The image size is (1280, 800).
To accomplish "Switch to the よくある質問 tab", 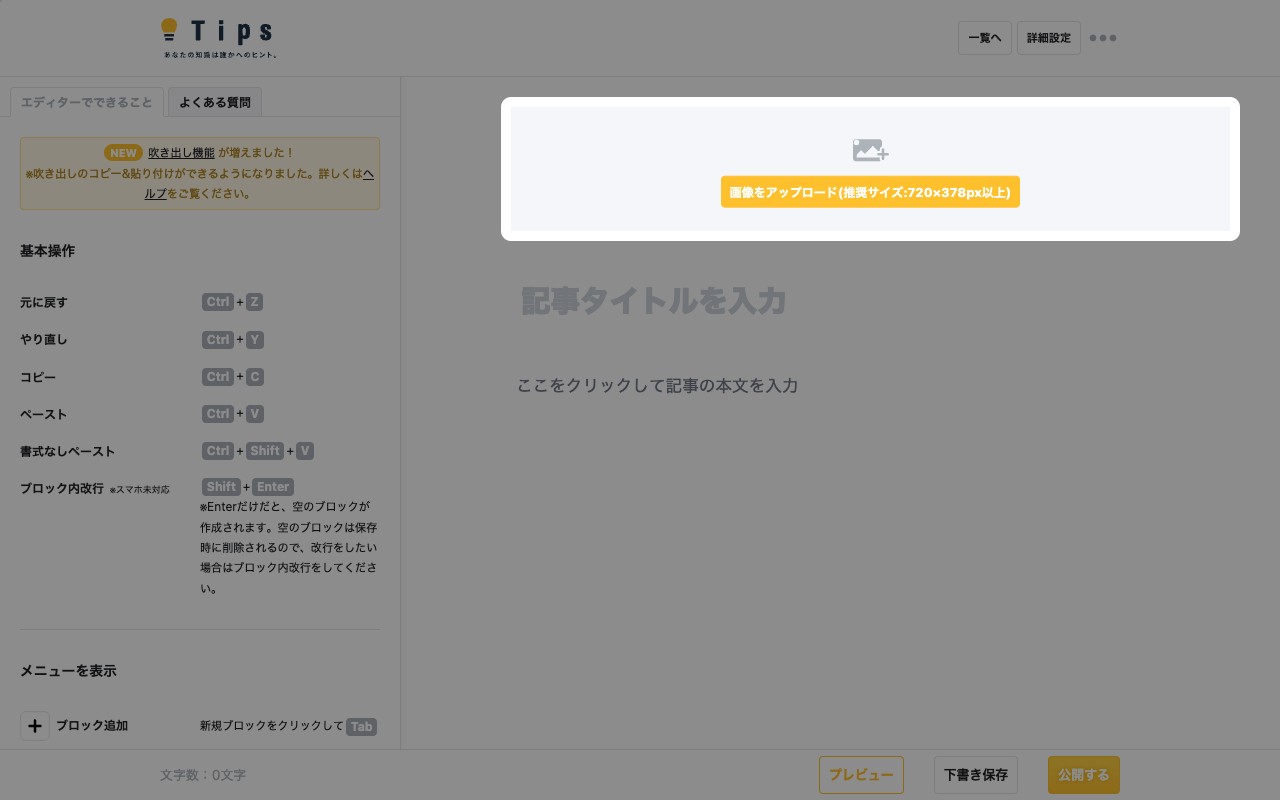I will click(x=215, y=102).
